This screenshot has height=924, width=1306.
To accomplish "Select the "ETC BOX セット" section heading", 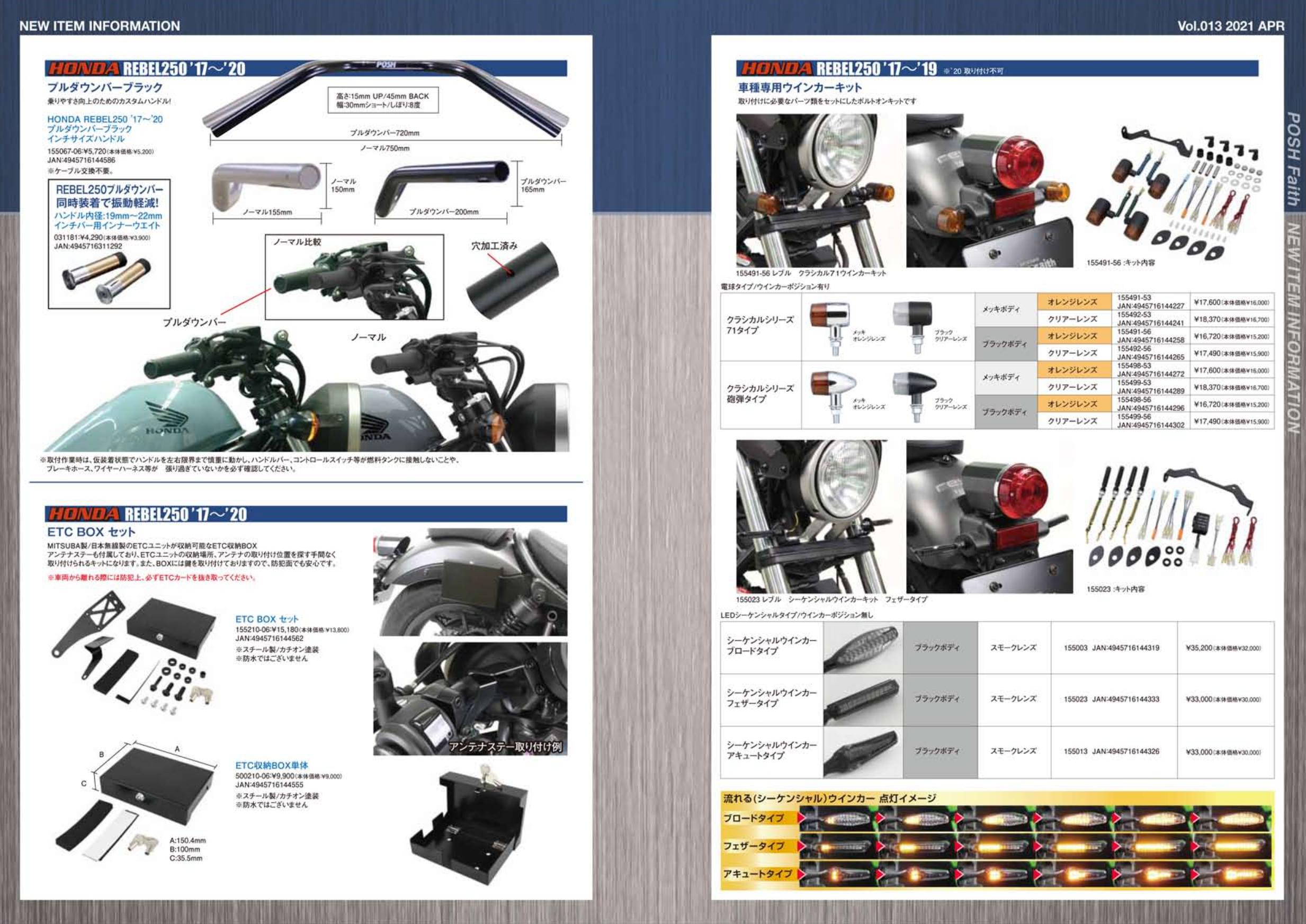I will pyautogui.click(x=91, y=532).
